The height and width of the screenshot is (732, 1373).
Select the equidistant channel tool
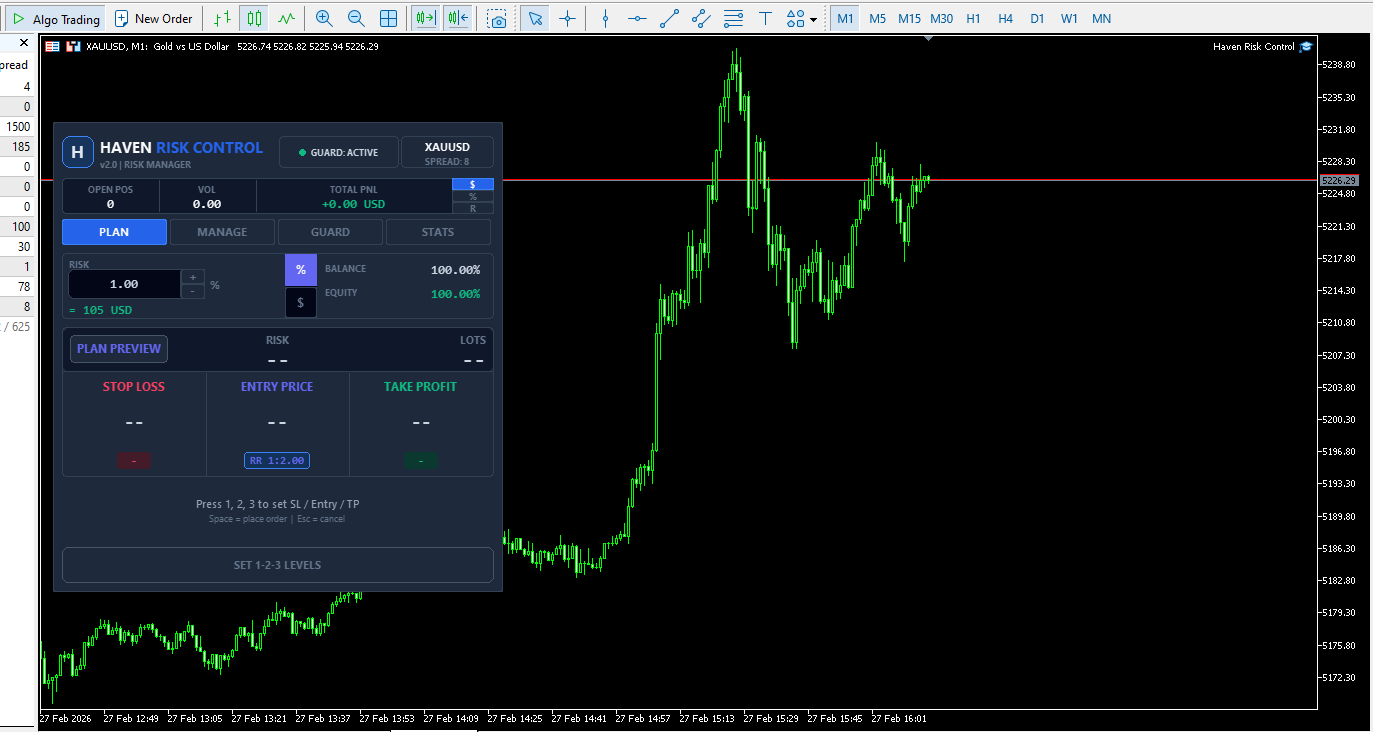click(x=701, y=18)
